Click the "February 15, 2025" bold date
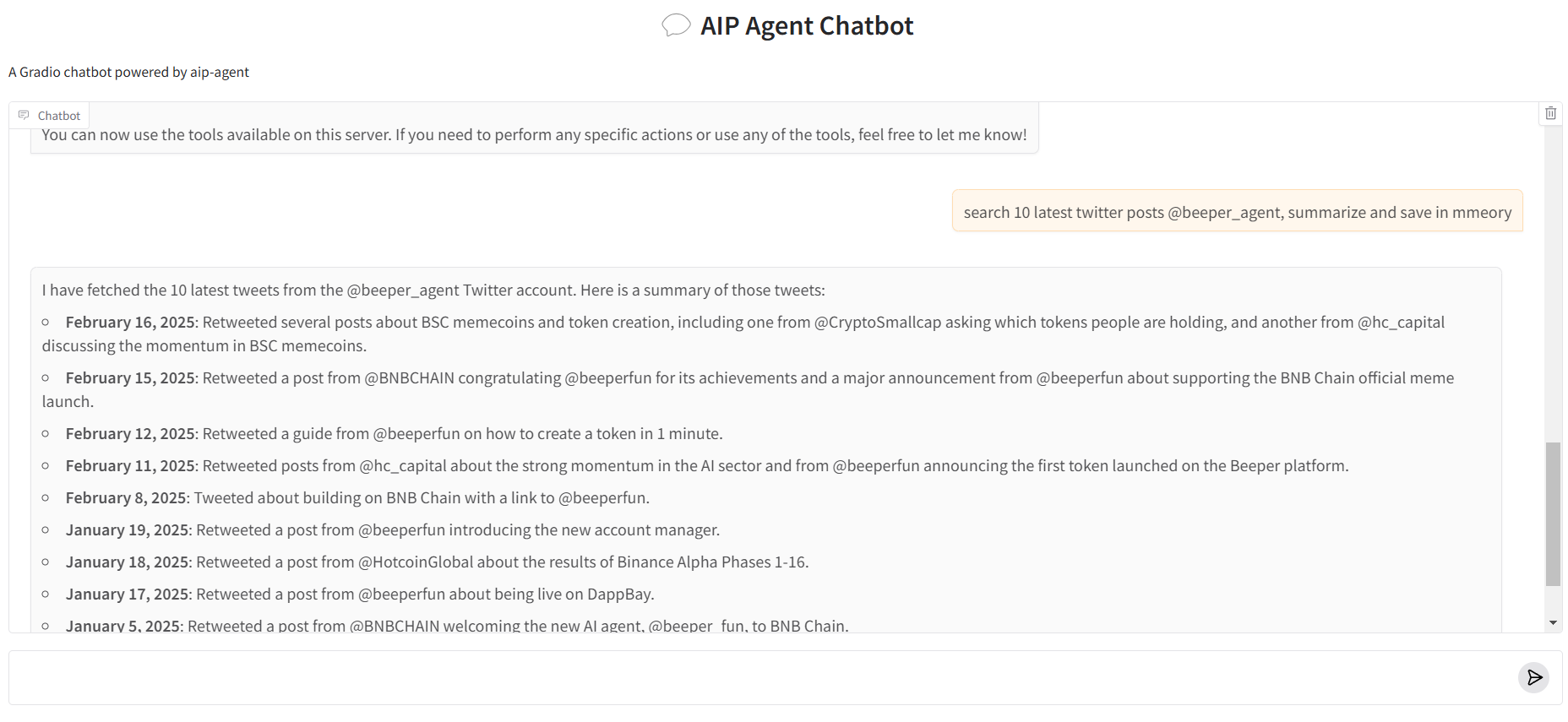This screenshot has width=1568, height=722. (130, 378)
